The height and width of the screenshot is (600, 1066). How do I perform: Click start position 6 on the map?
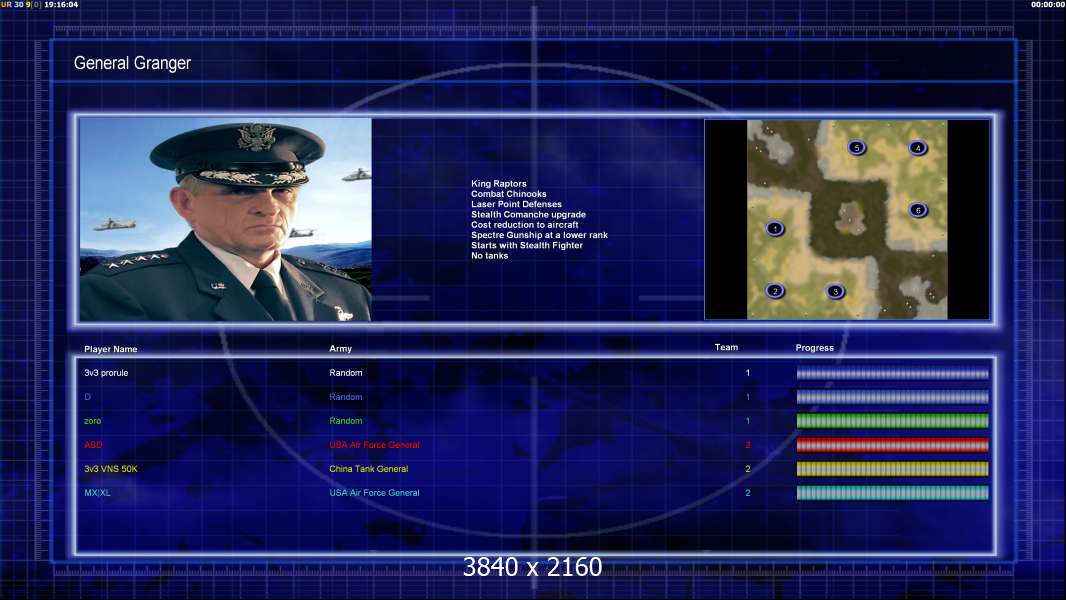918,211
